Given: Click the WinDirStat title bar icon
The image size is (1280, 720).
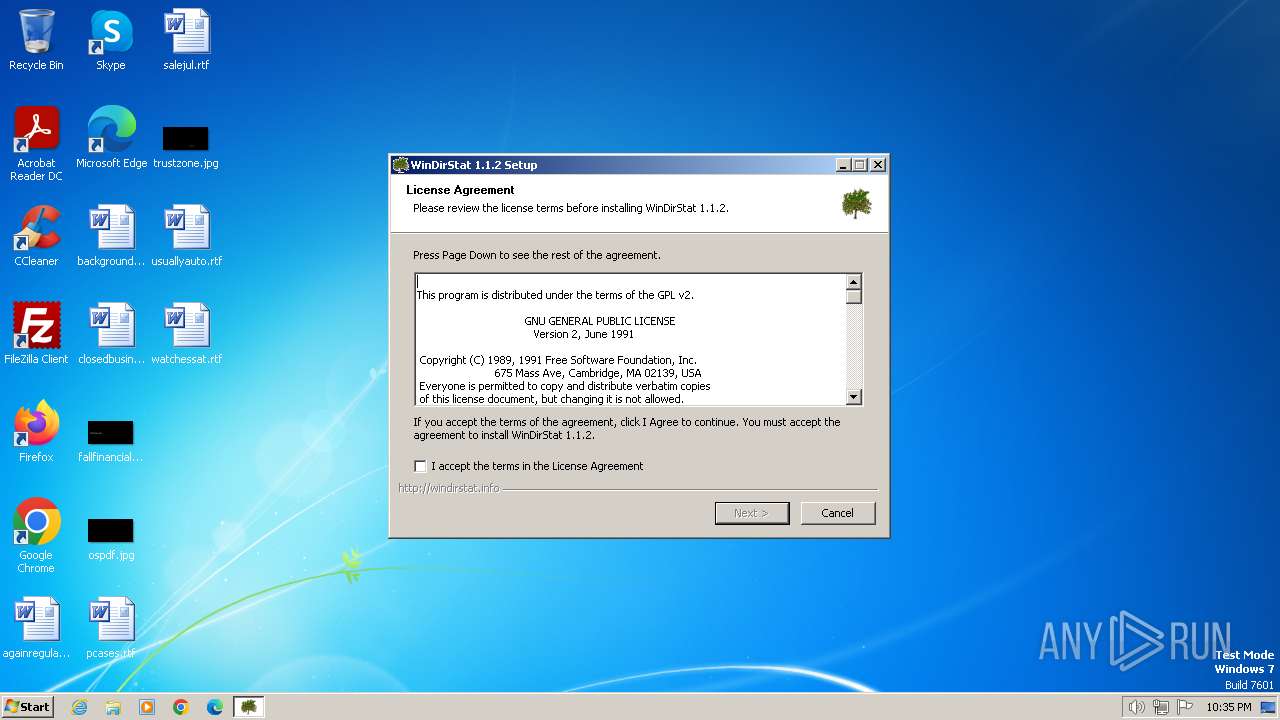Looking at the screenshot, I should pos(401,165).
